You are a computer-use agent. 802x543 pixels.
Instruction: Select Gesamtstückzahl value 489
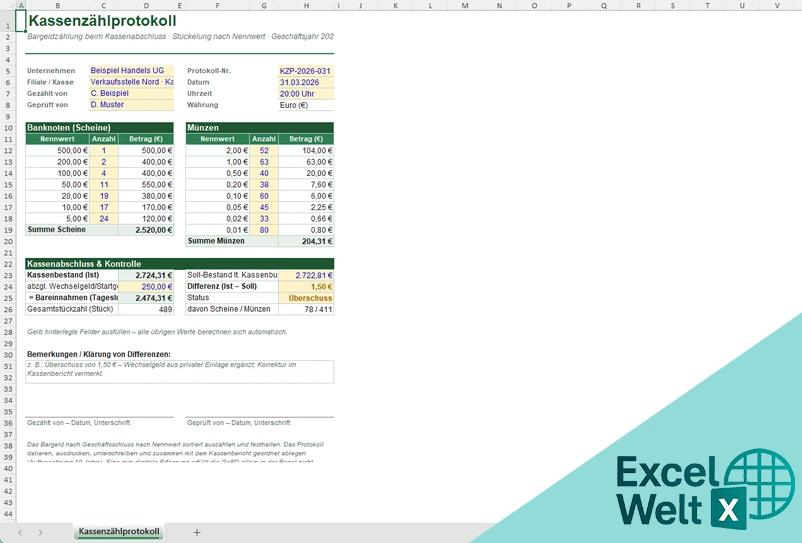pos(146,309)
